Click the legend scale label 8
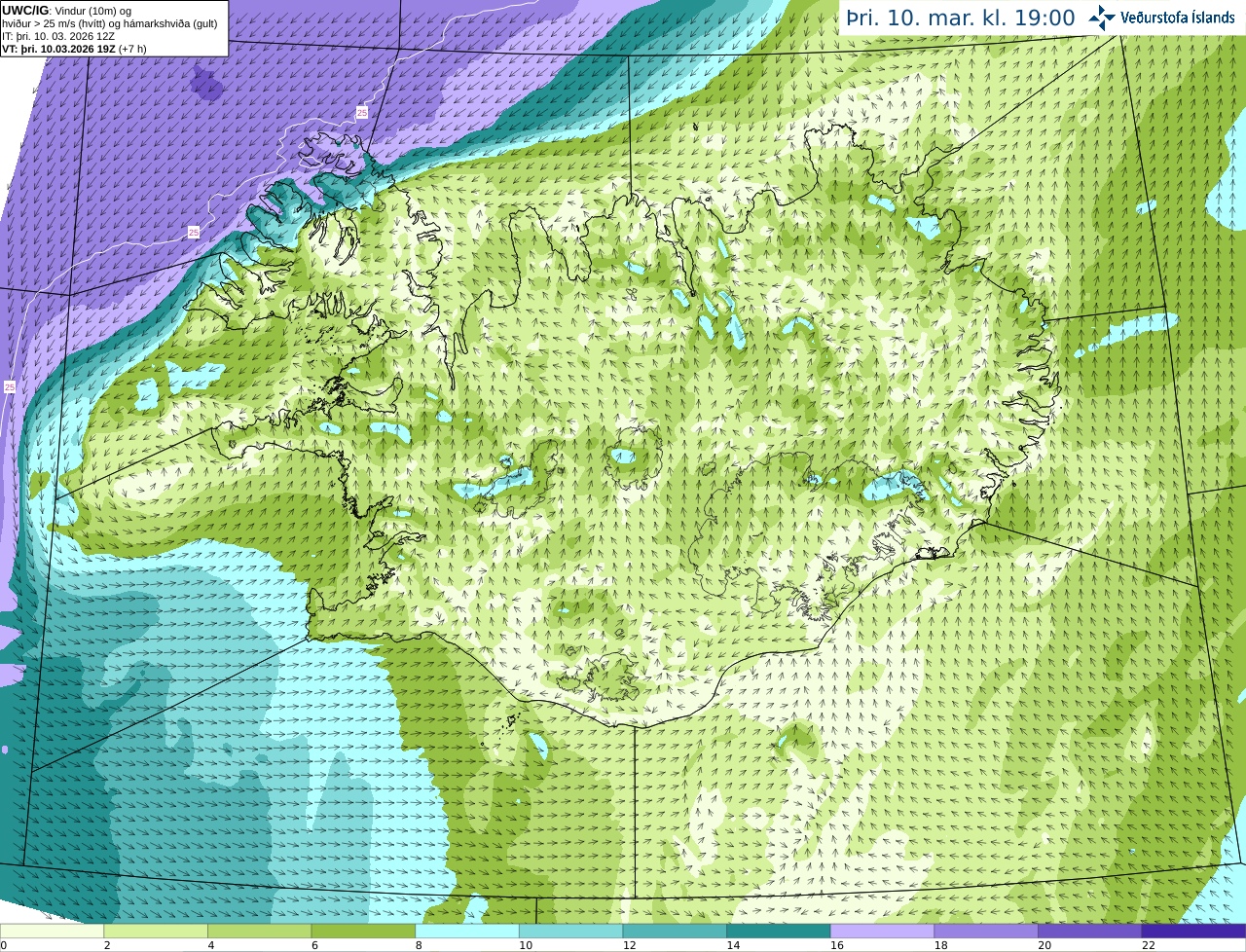This screenshot has width=1246, height=952. 419,945
